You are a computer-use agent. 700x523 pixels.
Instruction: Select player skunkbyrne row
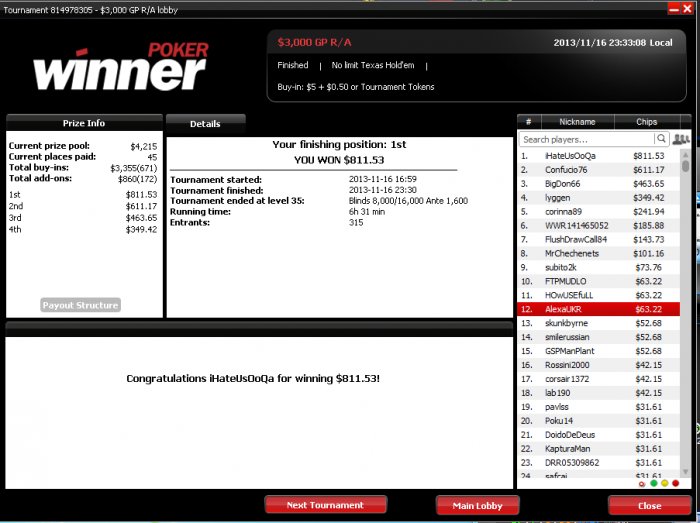(599, 323)
